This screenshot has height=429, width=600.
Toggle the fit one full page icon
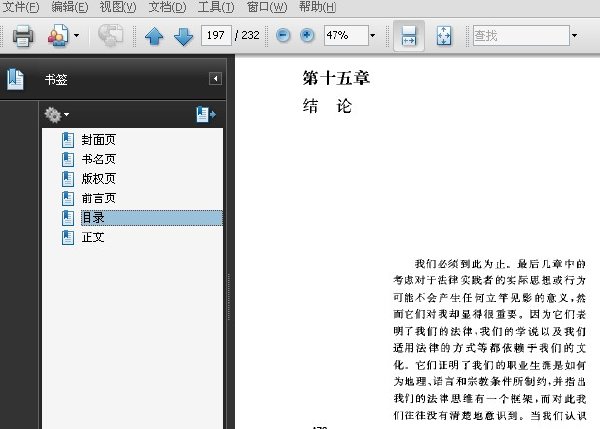pyautogui.click(x=444, y=36)
